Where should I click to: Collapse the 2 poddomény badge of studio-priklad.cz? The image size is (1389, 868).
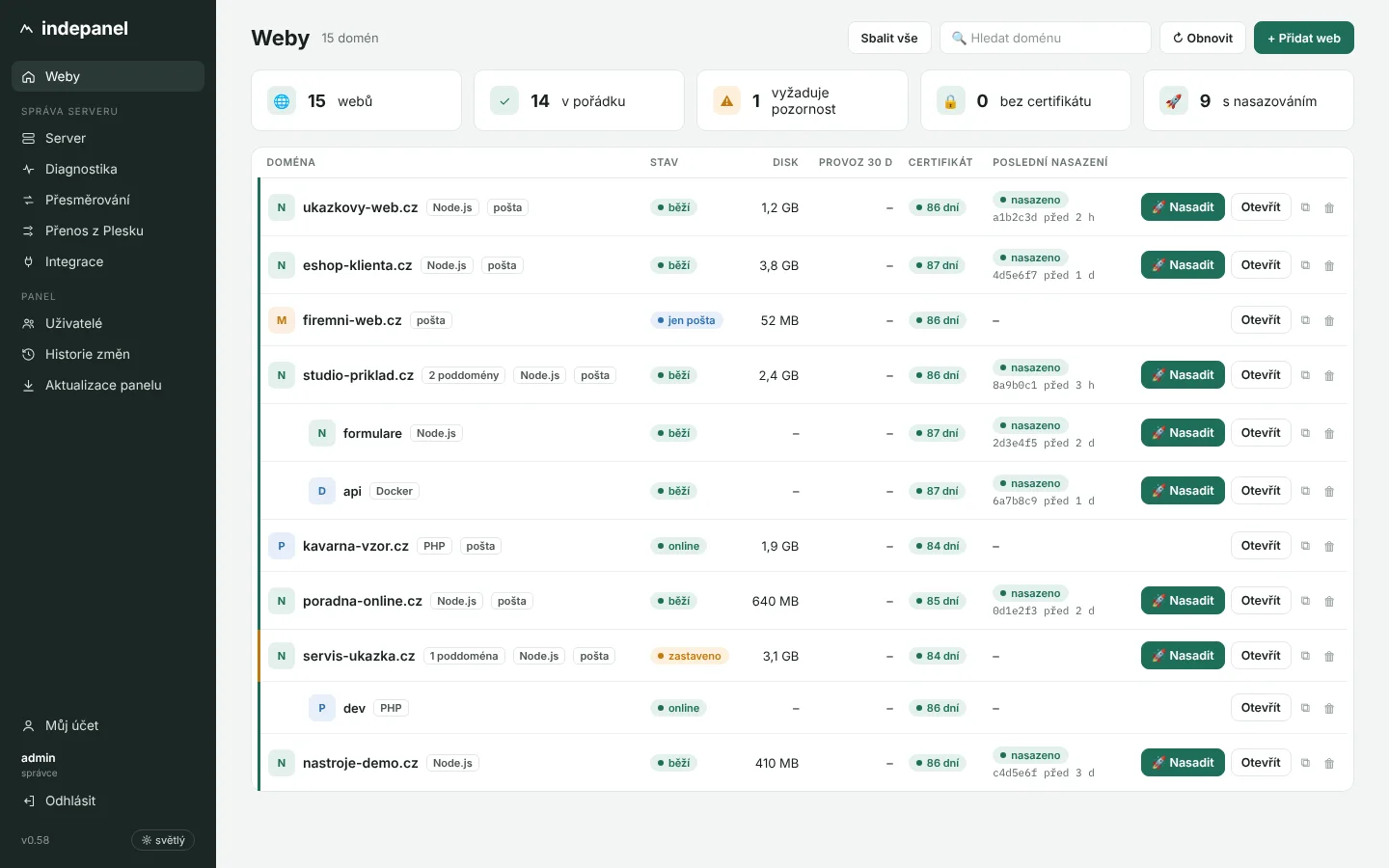[464, 375]
